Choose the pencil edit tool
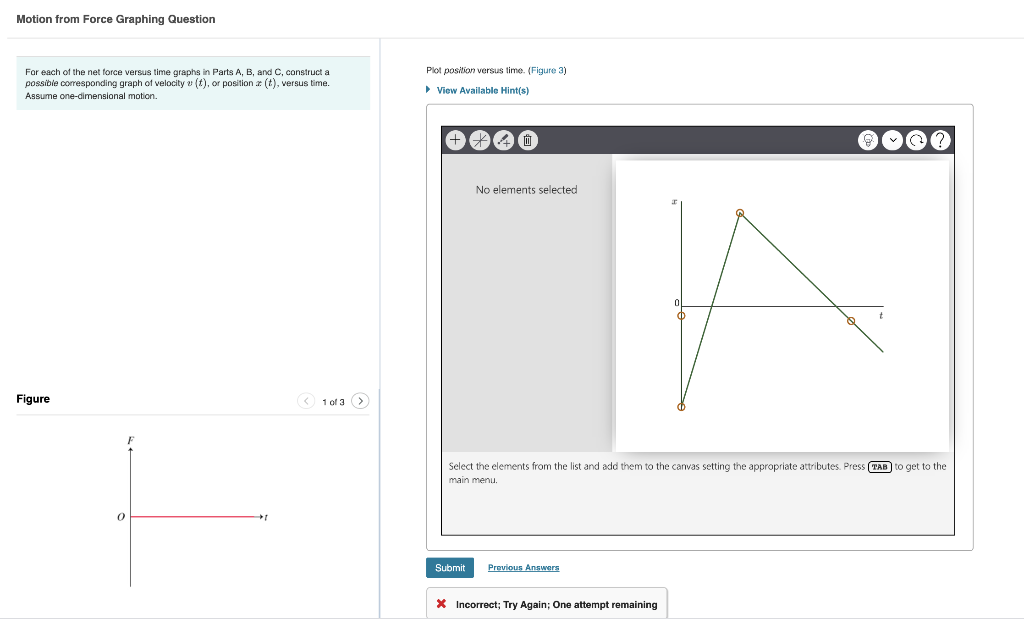Image resolution: width=1024 pixels, height=619 pixels. 501,140
